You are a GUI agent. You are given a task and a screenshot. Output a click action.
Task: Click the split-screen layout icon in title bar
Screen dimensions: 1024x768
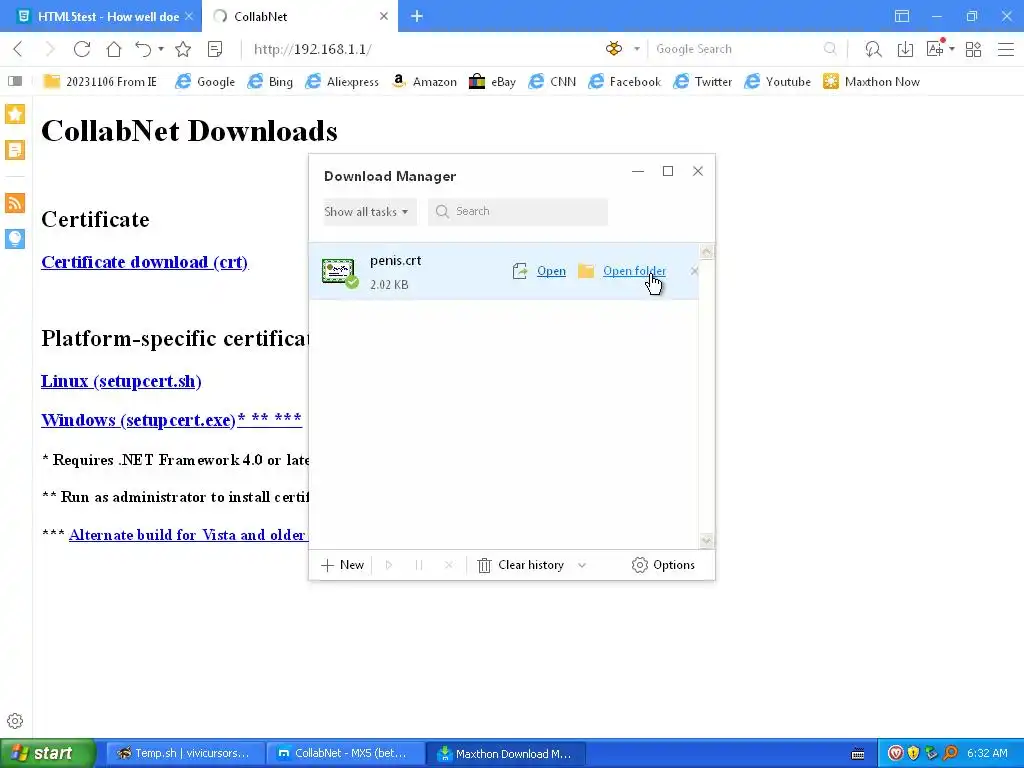pos(902,16)
